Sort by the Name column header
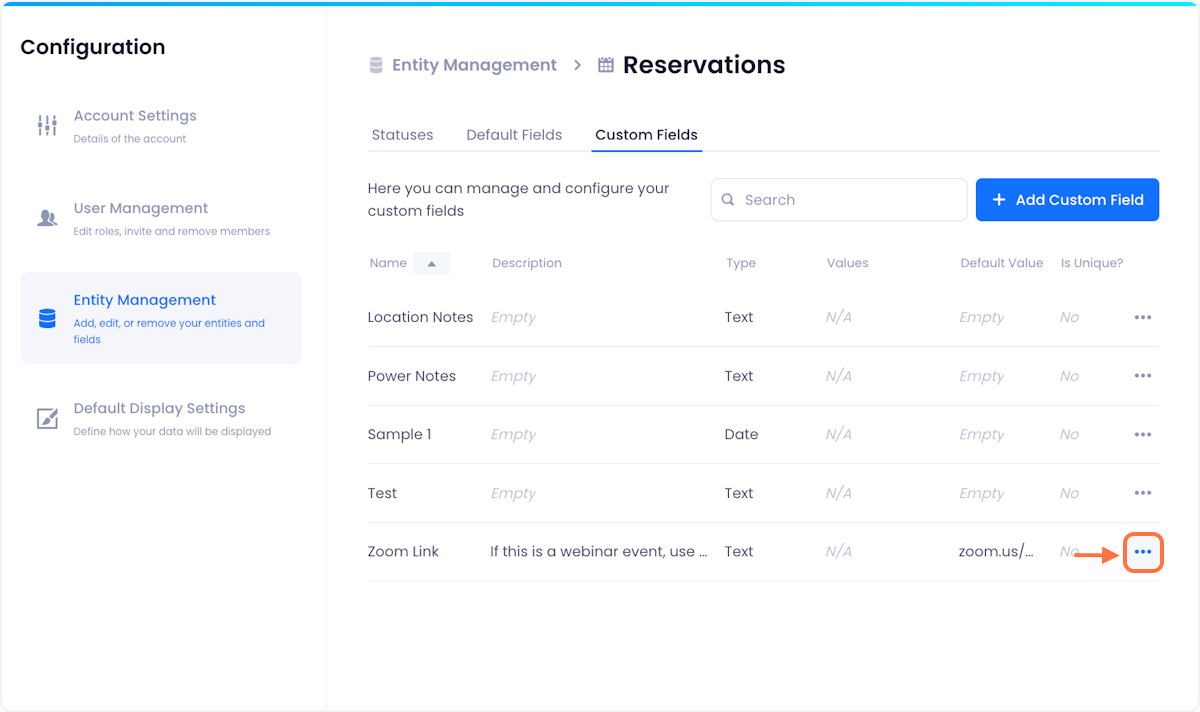This screenshot has height=712, width=1200. tap(388, 263)
